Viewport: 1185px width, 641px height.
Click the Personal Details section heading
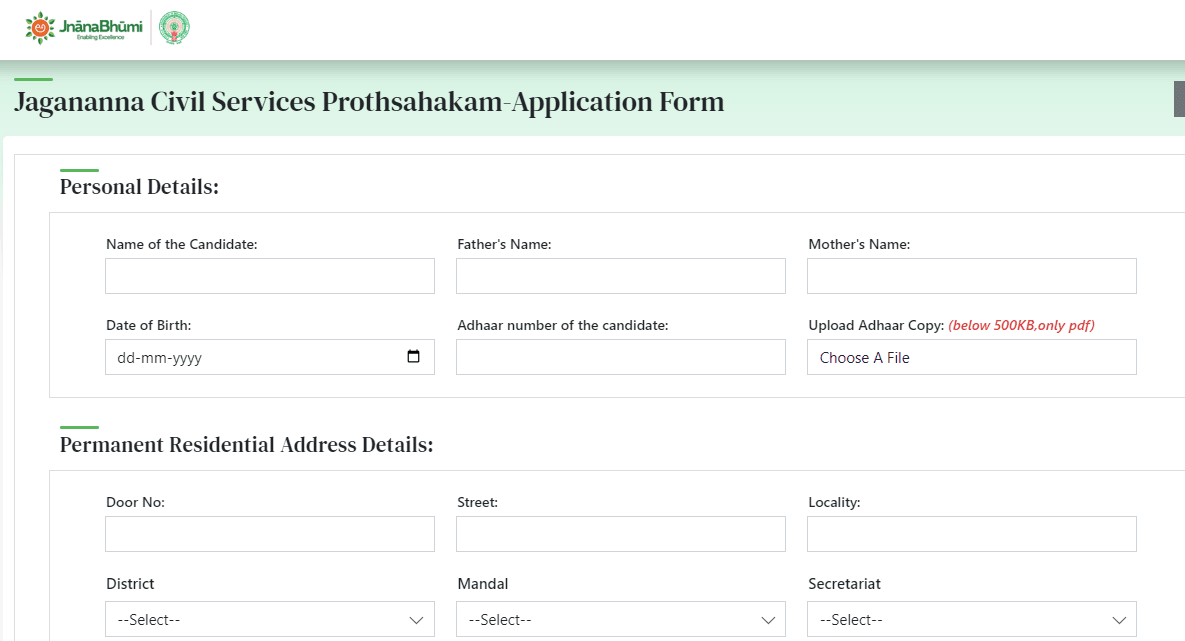[x=138, y=186]
